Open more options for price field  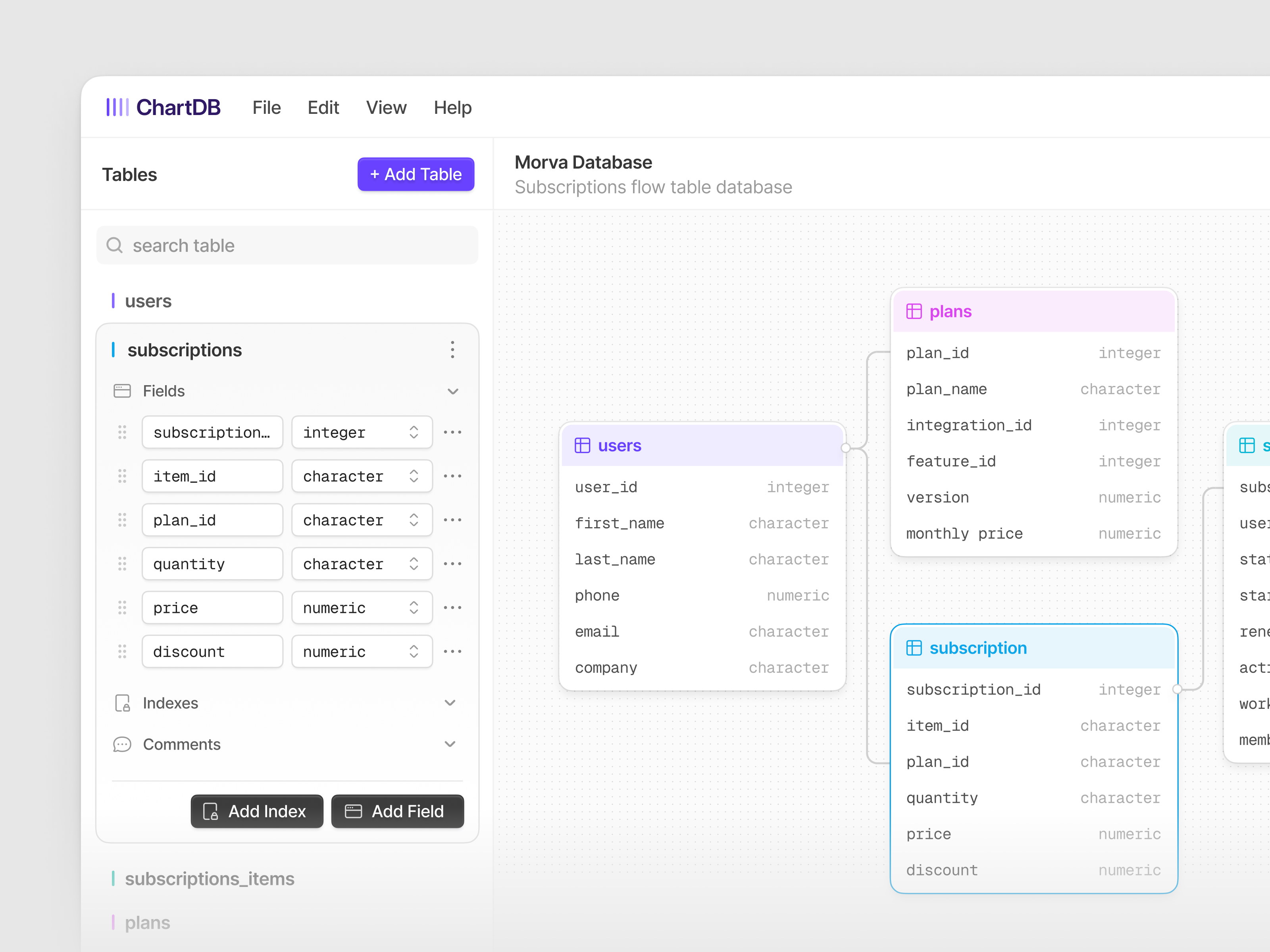coord(452,608)
